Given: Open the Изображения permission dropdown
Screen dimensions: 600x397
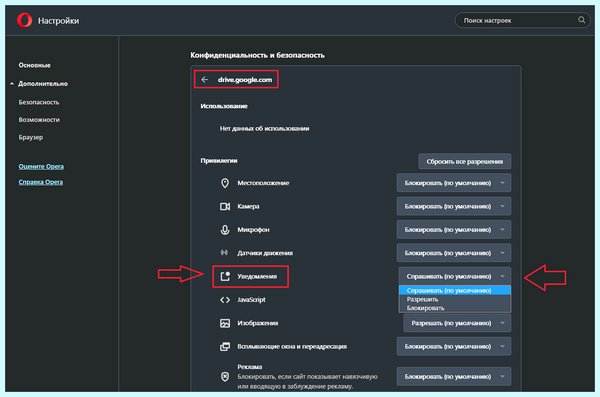Looking at the screenshot, I should click(x=457, y=323).
